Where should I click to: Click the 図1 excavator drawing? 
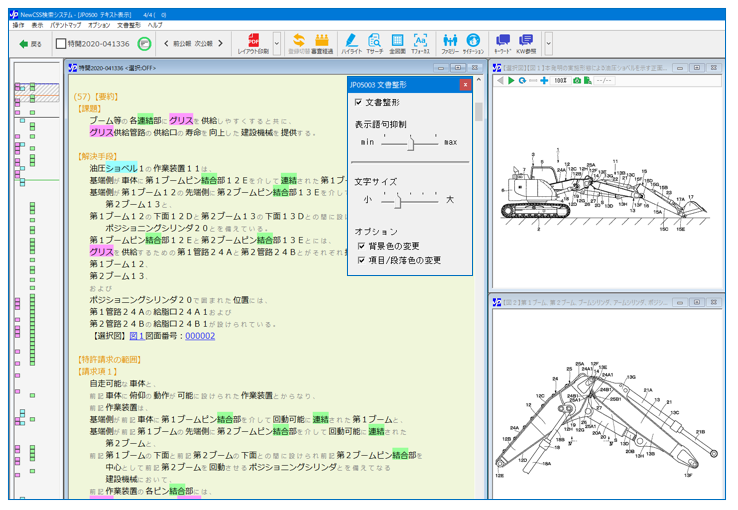[x=603, y=190]
